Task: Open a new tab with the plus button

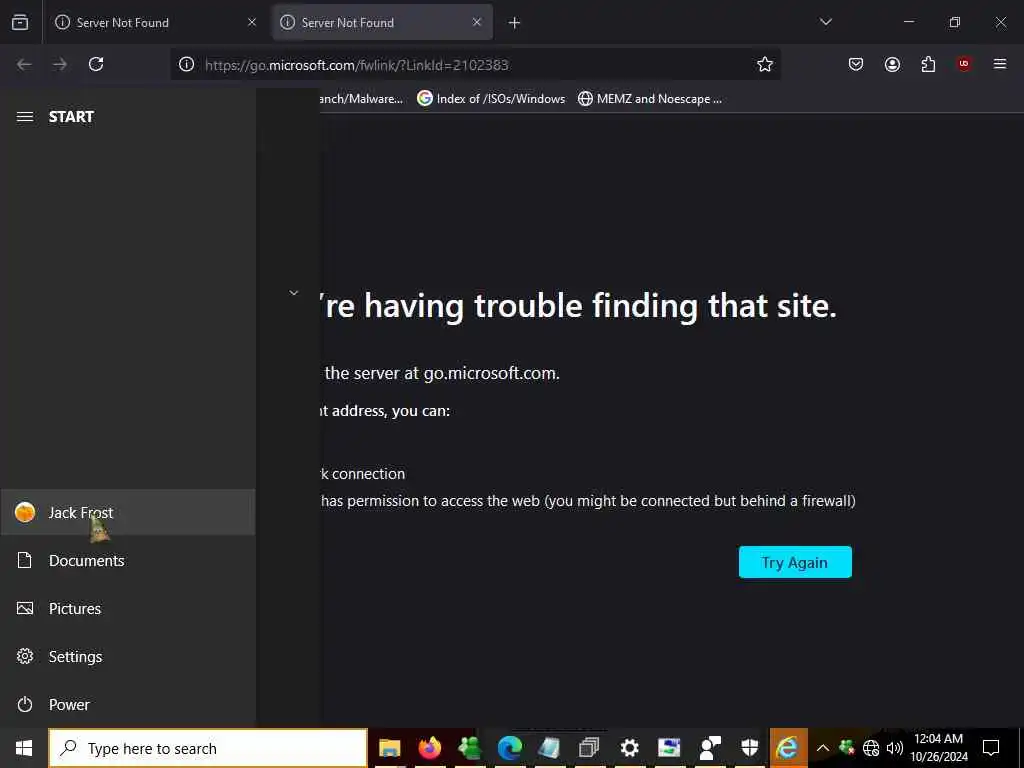Action: click(x=514, y=23)
